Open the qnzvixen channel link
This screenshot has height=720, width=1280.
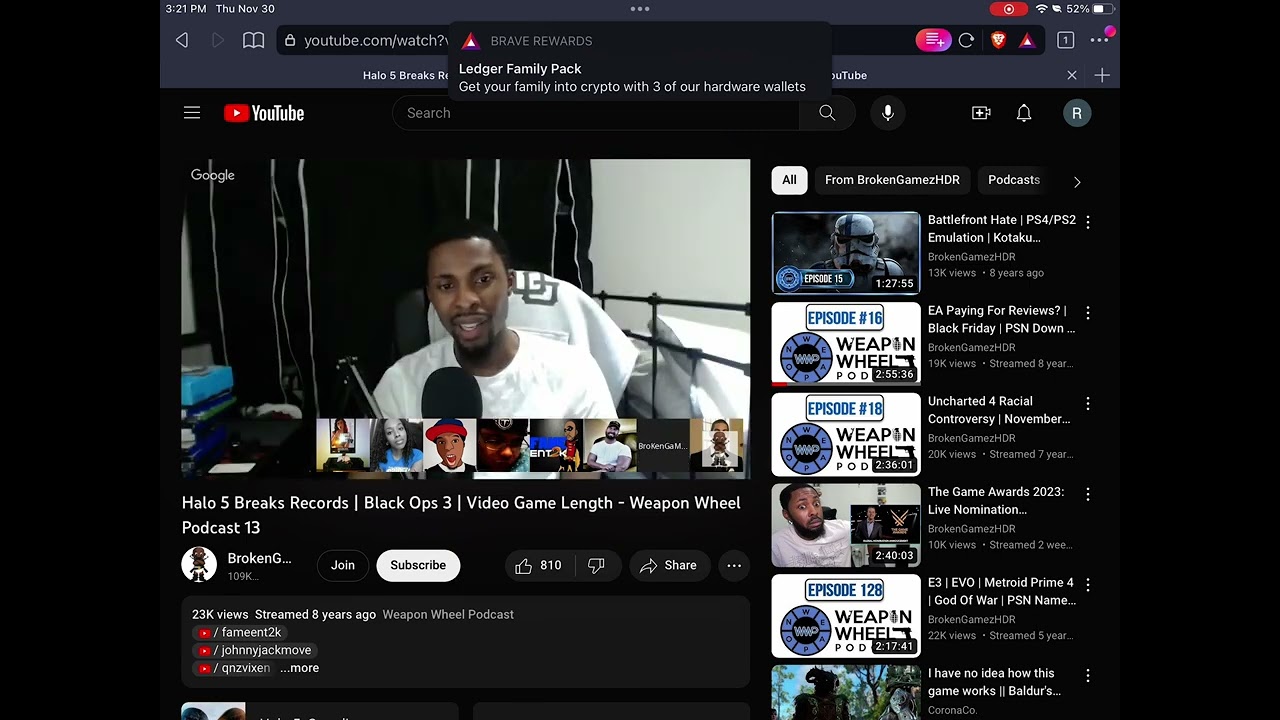point(234,668)
